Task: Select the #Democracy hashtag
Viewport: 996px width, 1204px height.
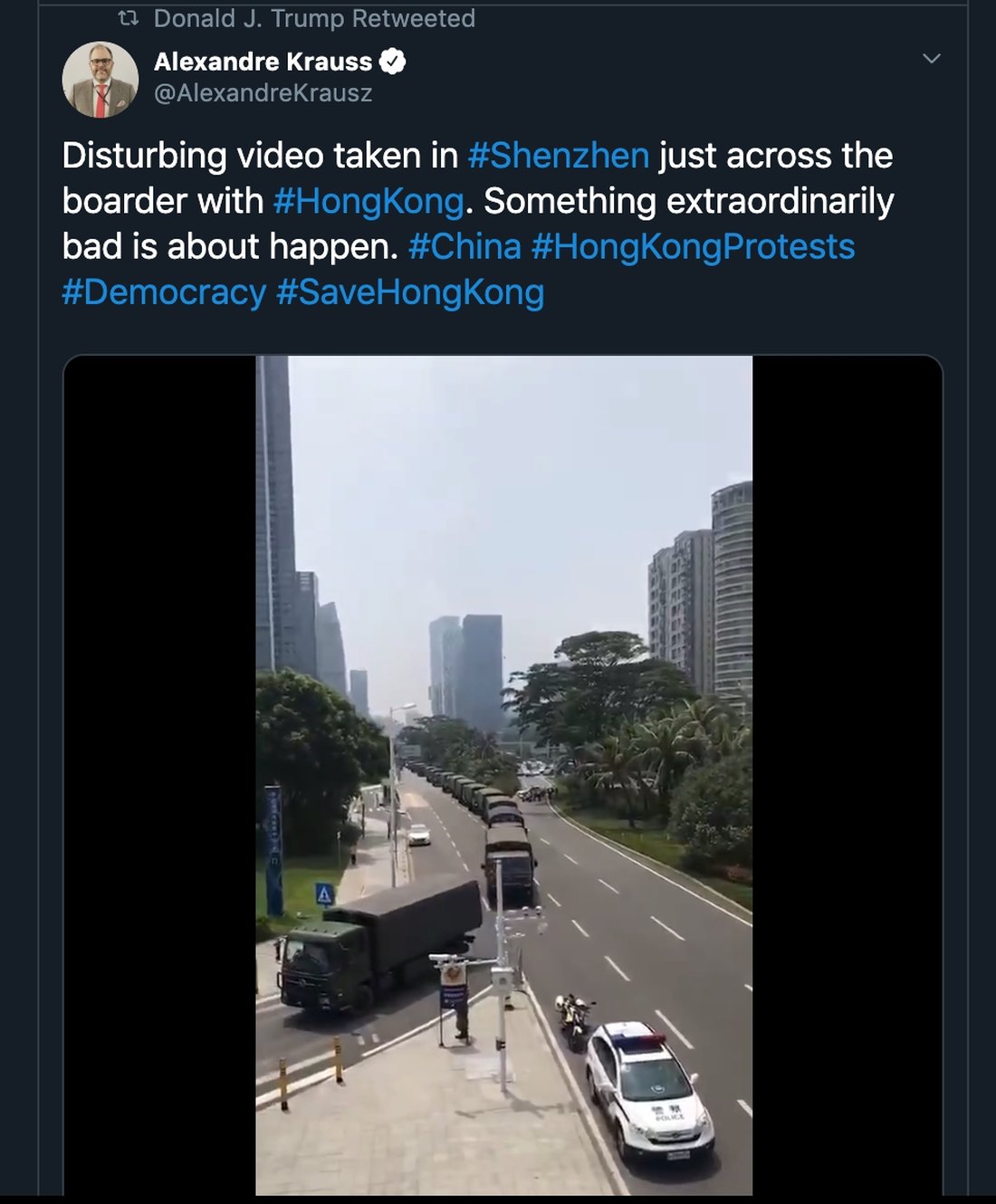Action: point(164,292)
